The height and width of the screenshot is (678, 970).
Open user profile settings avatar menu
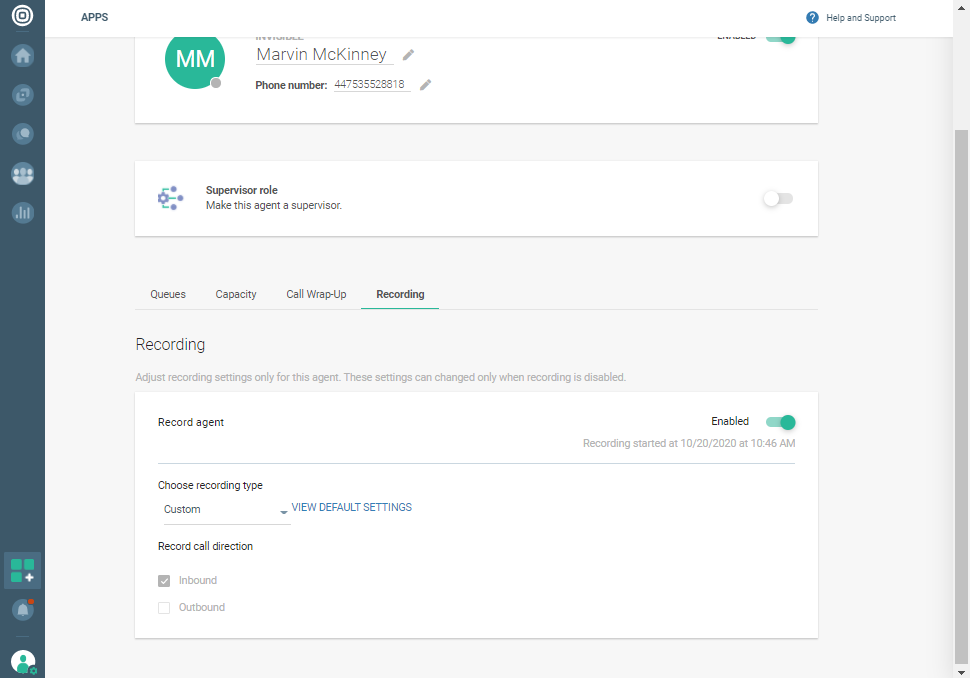click(x=22, y=661)
